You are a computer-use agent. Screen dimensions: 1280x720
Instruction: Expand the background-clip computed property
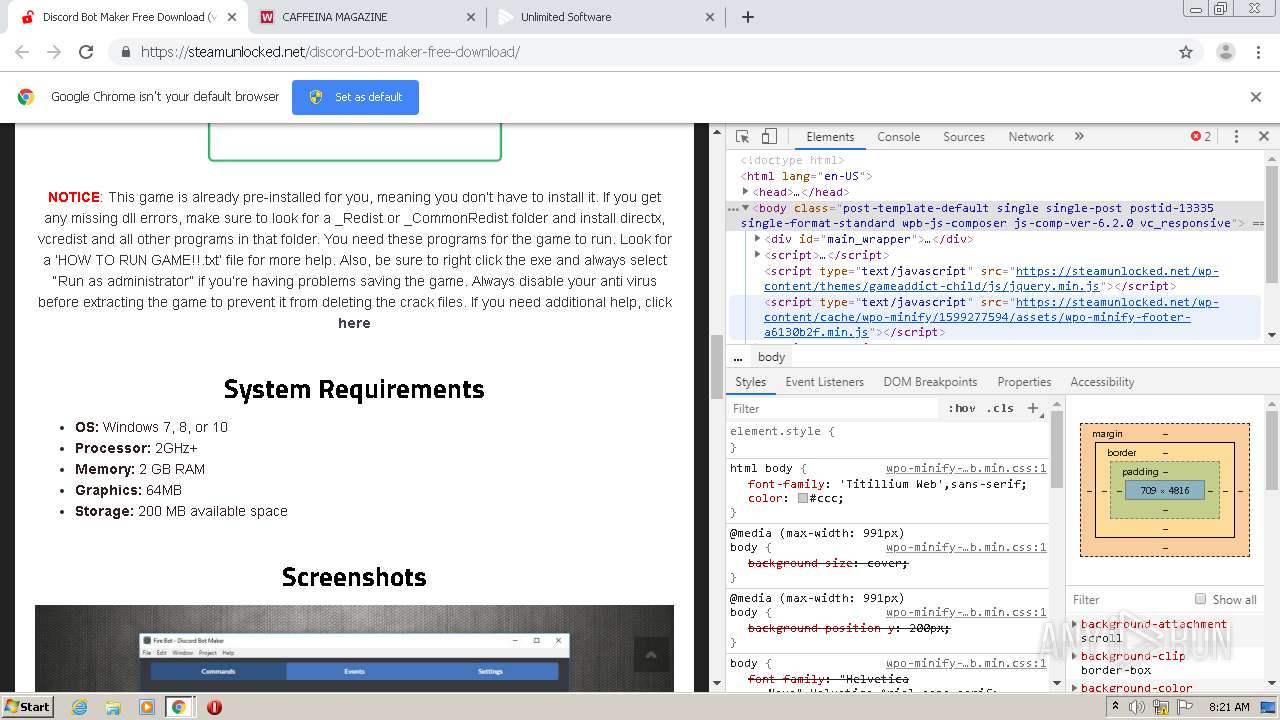[1075, 656]
